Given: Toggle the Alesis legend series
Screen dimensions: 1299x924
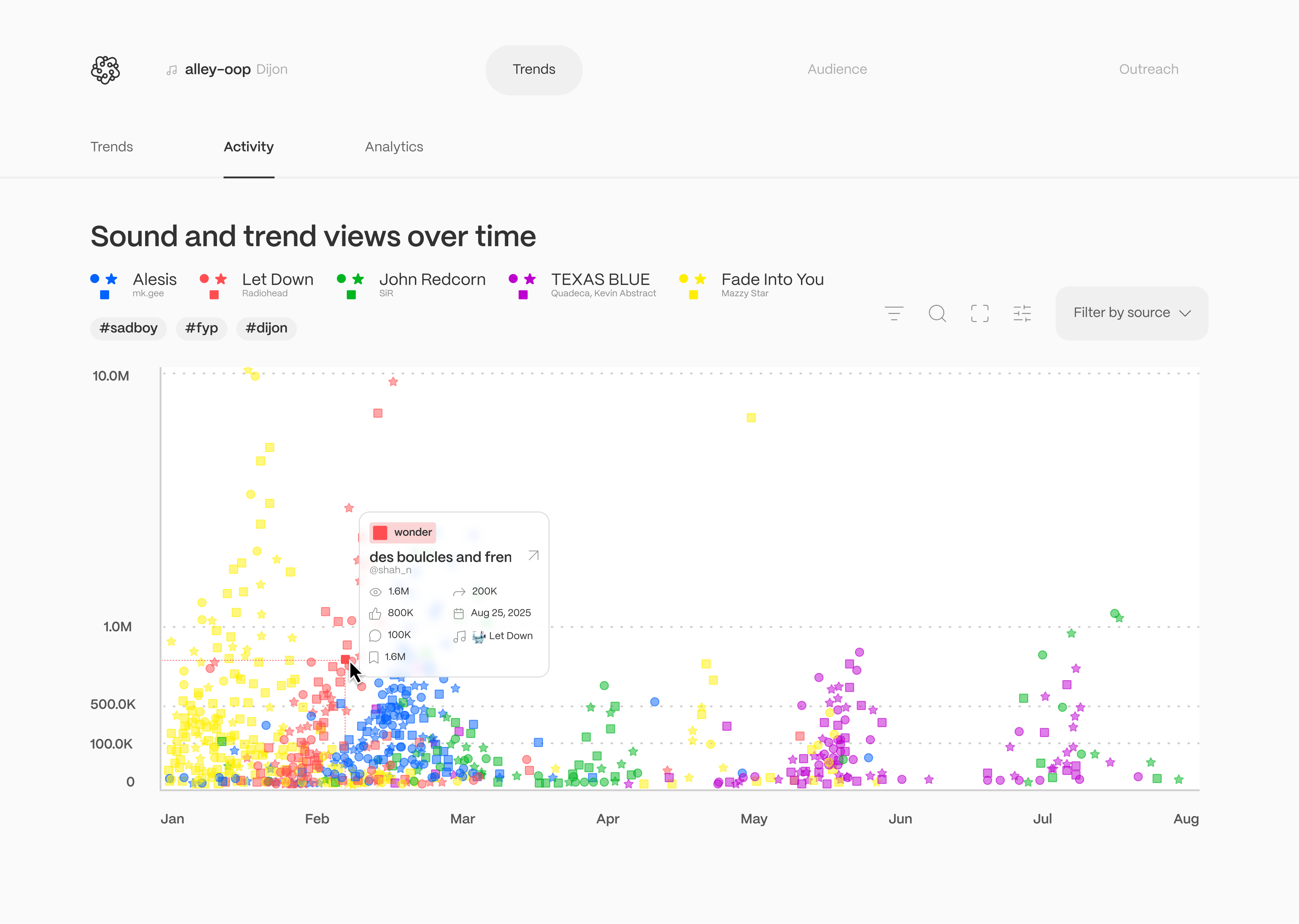Looking at the screenshot, I should click(154, 279).
